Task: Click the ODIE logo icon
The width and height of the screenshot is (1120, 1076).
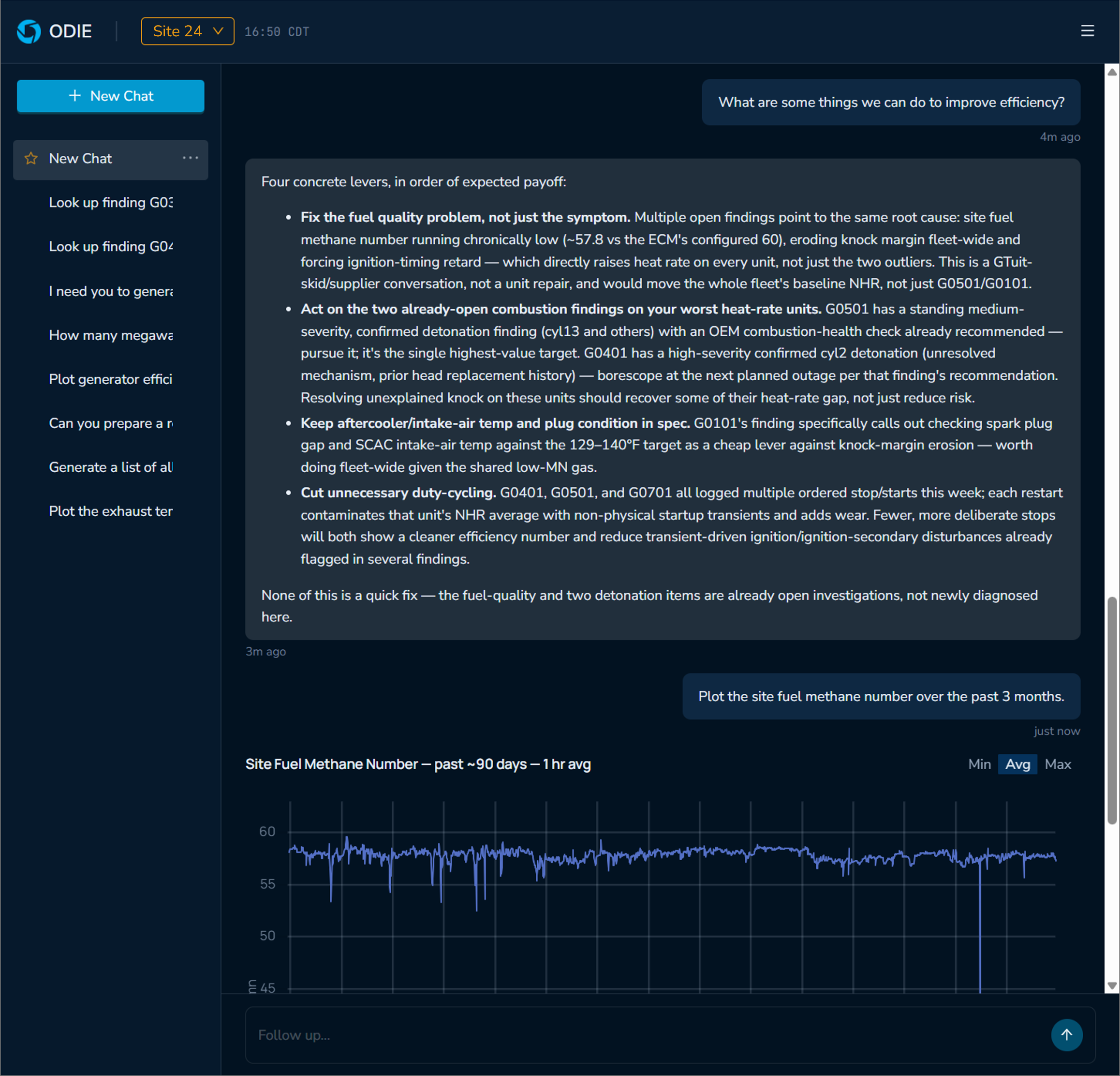Action: pyautogui.click(x=29, y=31)
